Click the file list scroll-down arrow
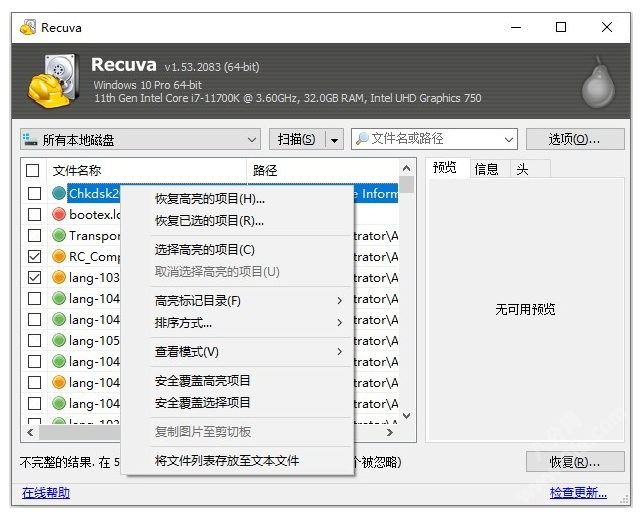Viewport: 641px width, 522px height. (x=406, y=416)
